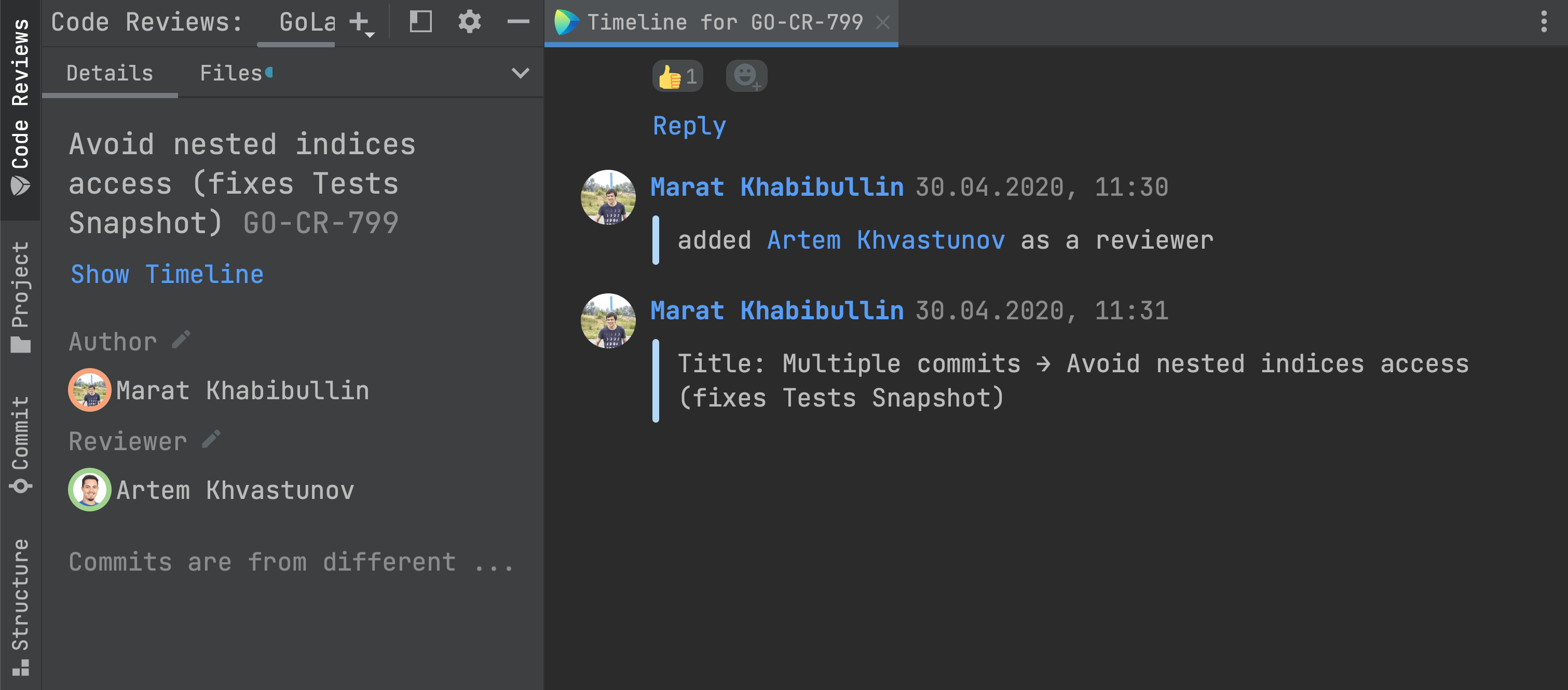Open the Code Reviews settings gear
1568x690 pixels.
[469, 22]
